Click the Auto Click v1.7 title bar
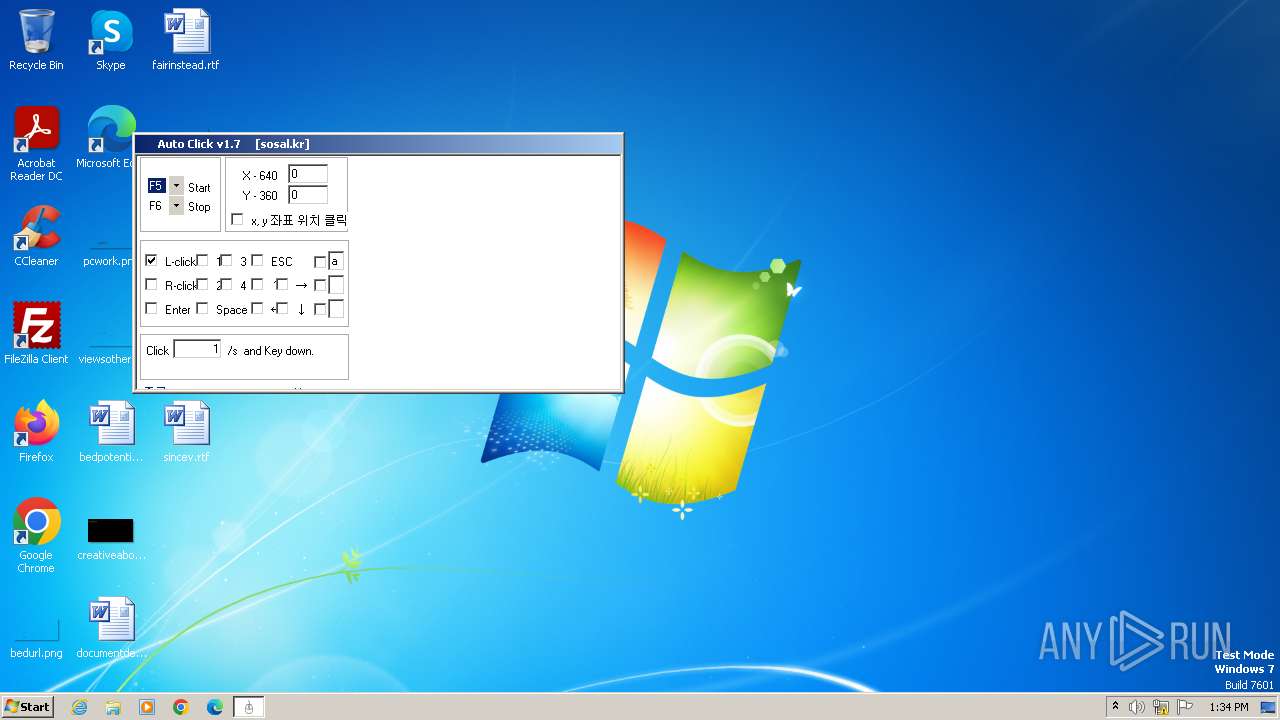The image size is (1280, 720). coord(378,144)
